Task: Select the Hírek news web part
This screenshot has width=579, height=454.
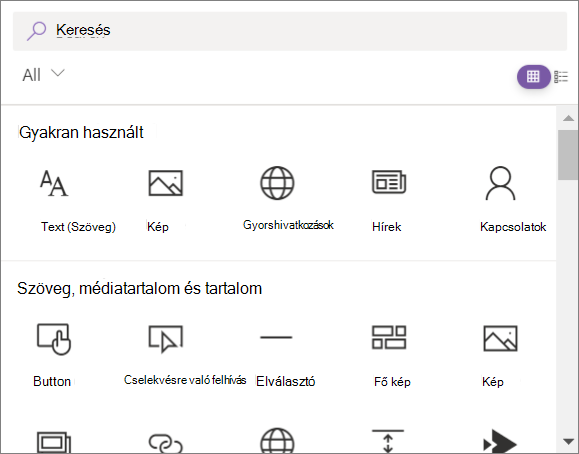Action: [x=389, y=182]
